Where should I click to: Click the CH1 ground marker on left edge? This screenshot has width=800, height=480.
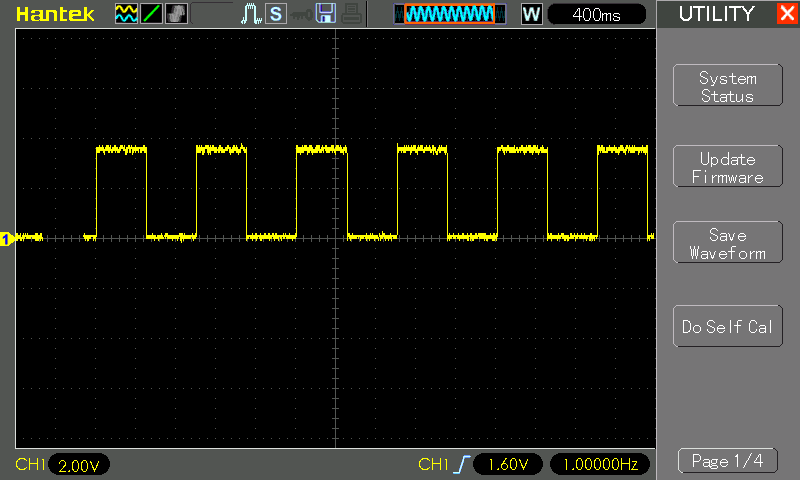(x=5, y=238)
